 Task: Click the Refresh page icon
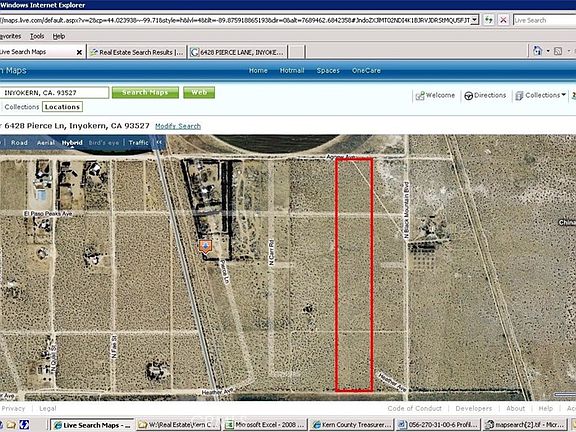489,20
